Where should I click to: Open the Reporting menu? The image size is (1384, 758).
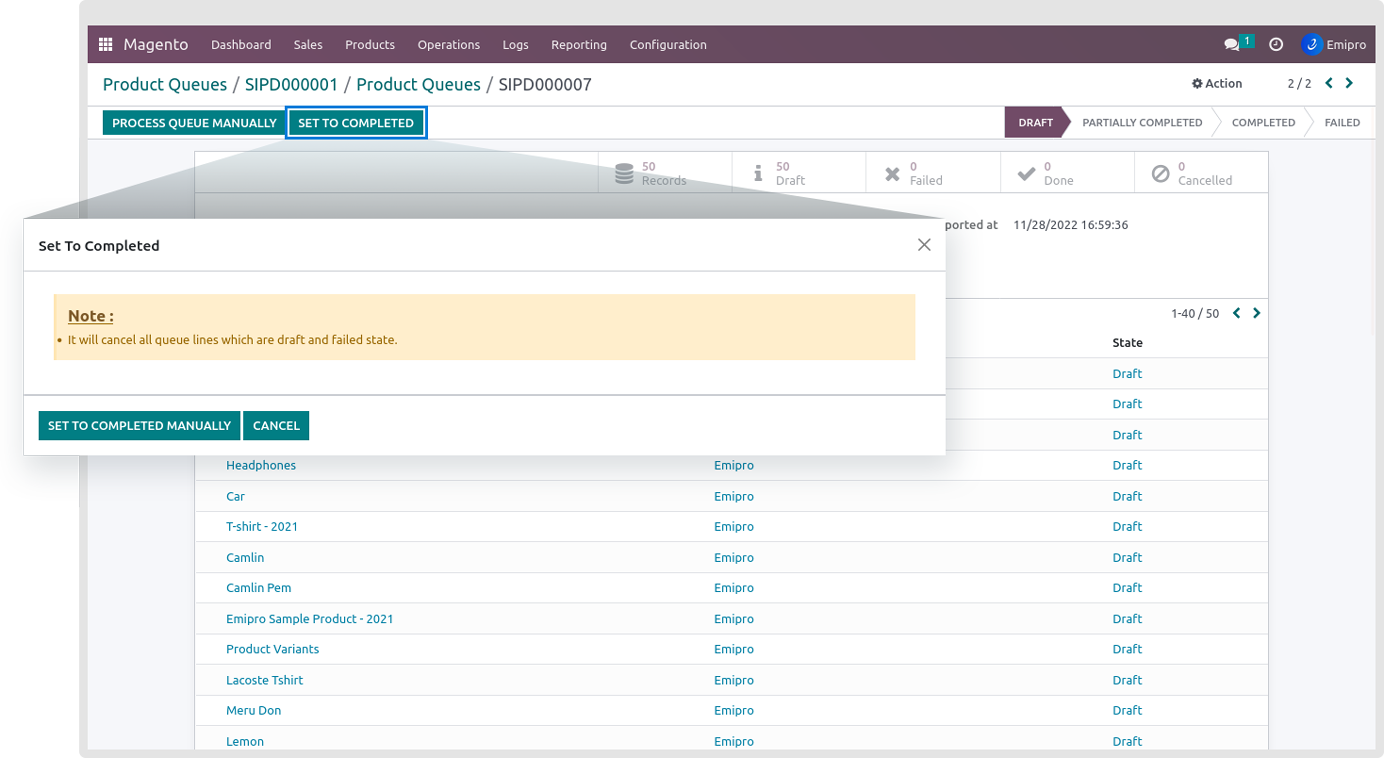tap(579, 45)
